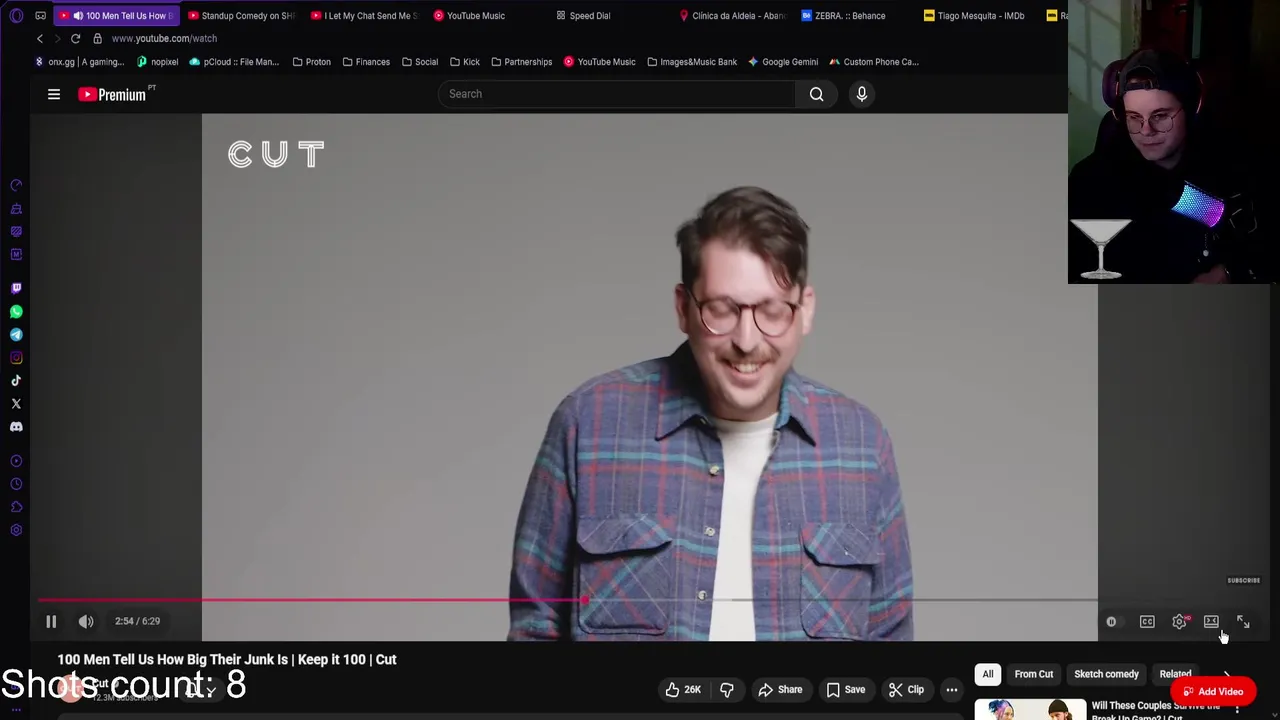Open Discord in the sidebar

click(16, 427)
